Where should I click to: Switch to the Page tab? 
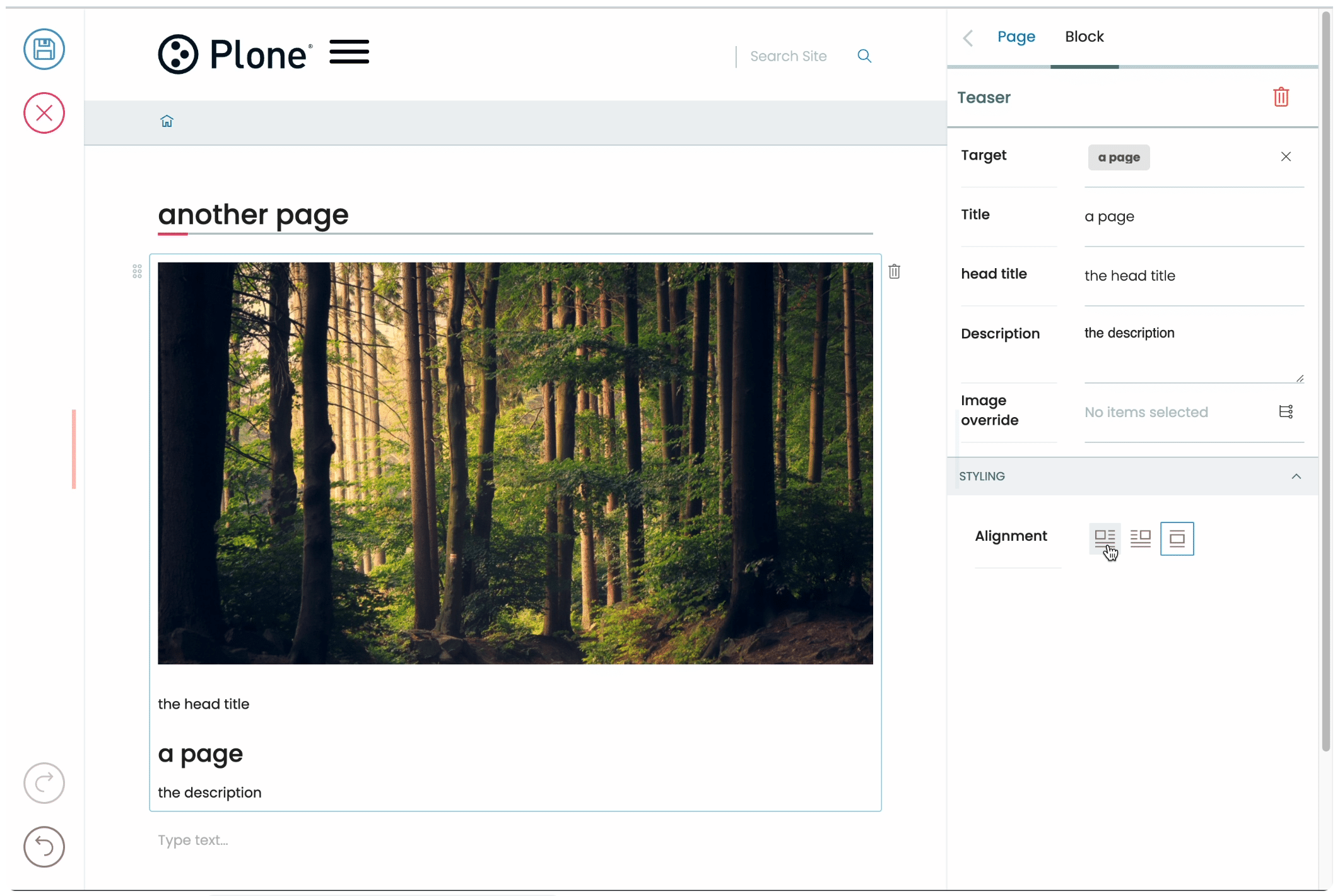click(1016, 37)
